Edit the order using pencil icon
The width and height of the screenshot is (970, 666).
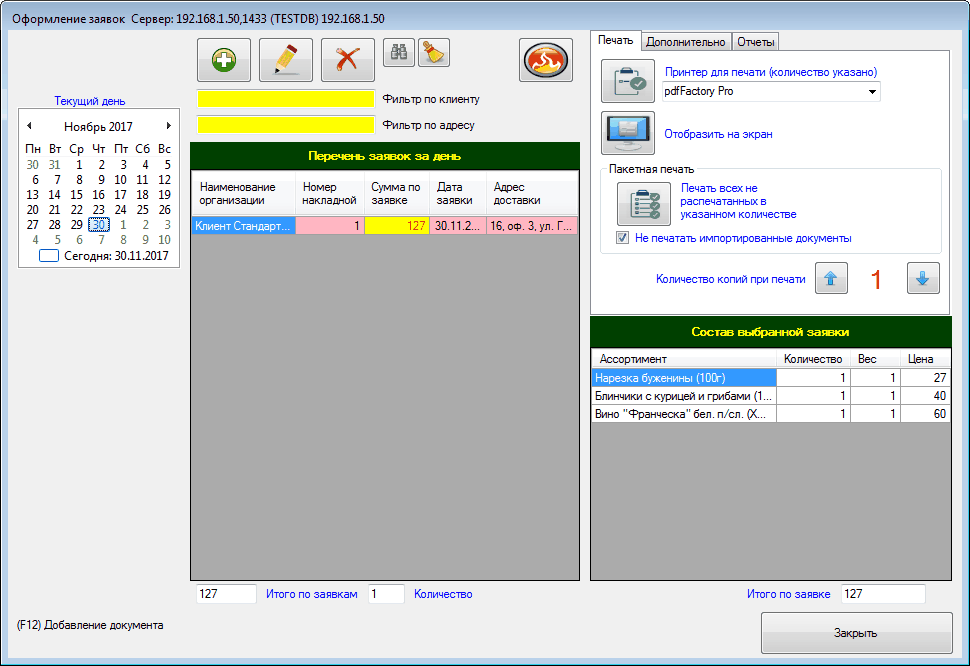coord(285,60)
